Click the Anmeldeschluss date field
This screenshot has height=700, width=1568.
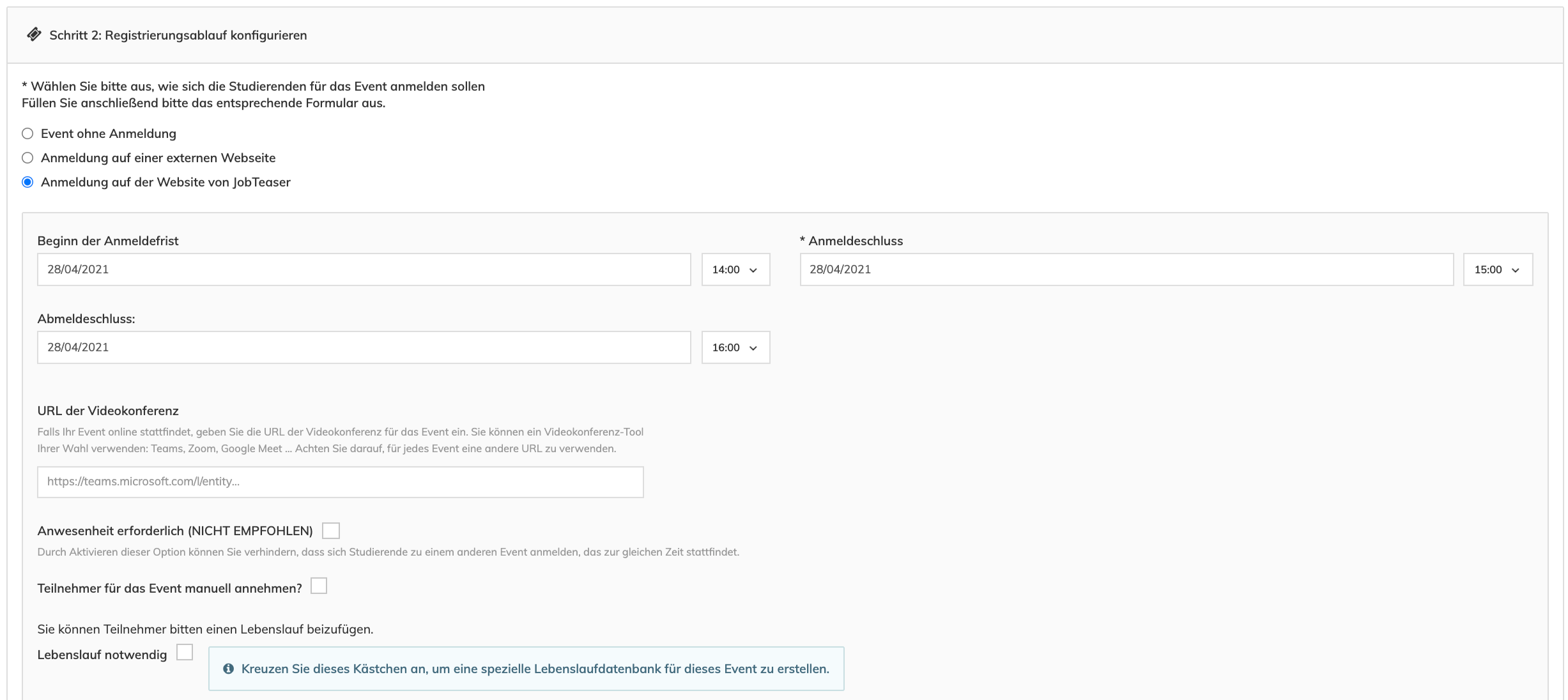[x=1126, y=270]
